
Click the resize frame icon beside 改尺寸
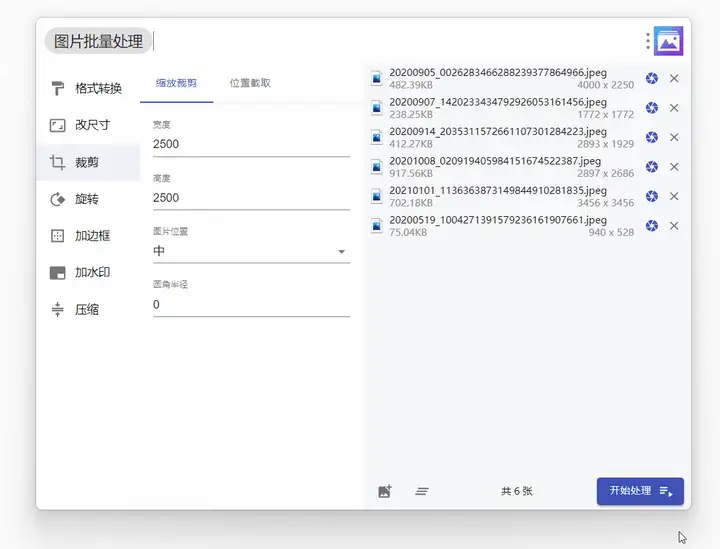click(57, 125)
